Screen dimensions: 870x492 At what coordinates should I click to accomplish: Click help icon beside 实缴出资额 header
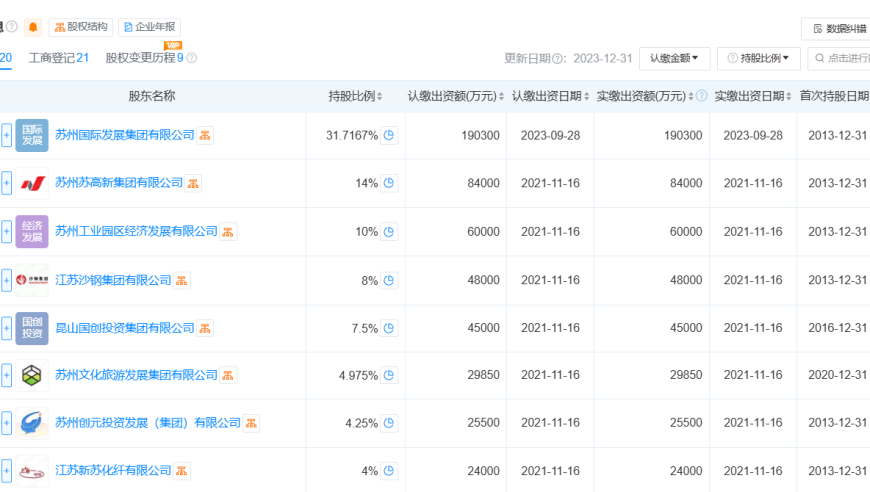pyautogui.click(x=701, y=96)
